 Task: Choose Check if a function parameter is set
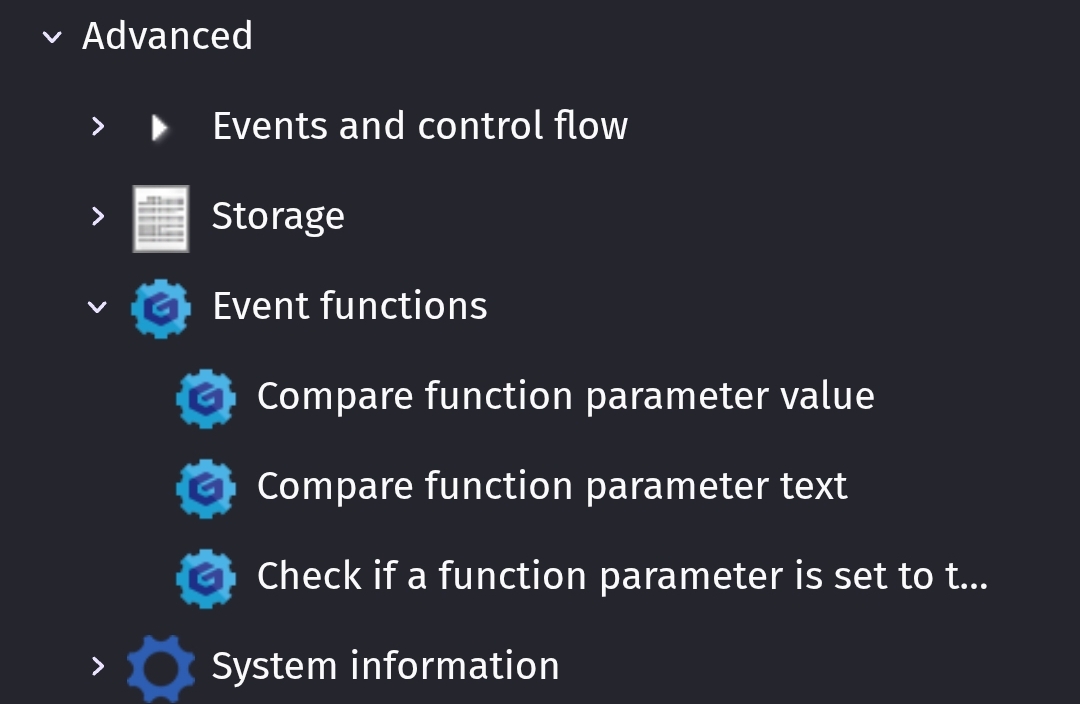point(623,576)
